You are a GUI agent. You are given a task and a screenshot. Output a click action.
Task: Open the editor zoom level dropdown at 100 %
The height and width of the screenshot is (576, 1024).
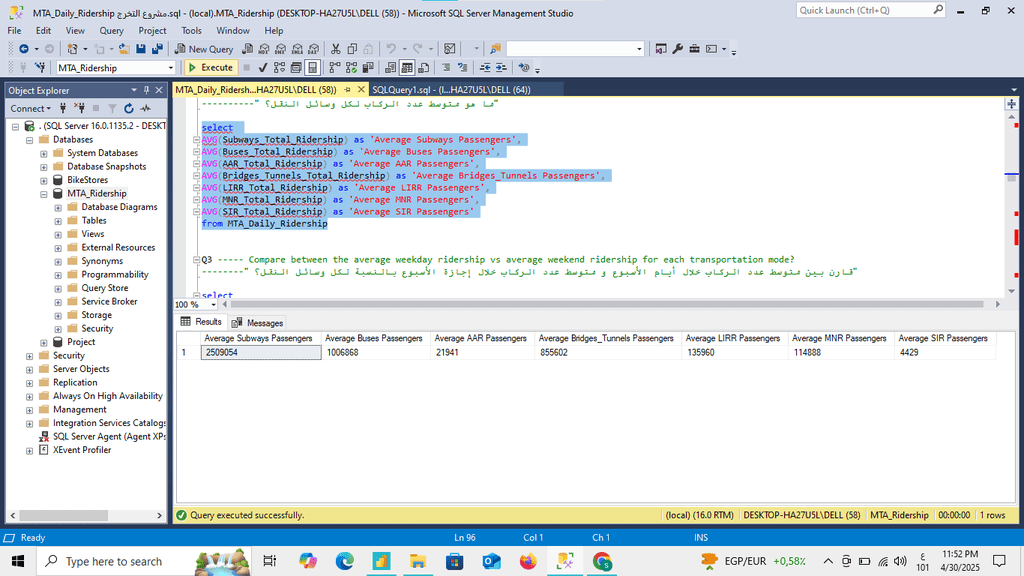click(213, 304)
